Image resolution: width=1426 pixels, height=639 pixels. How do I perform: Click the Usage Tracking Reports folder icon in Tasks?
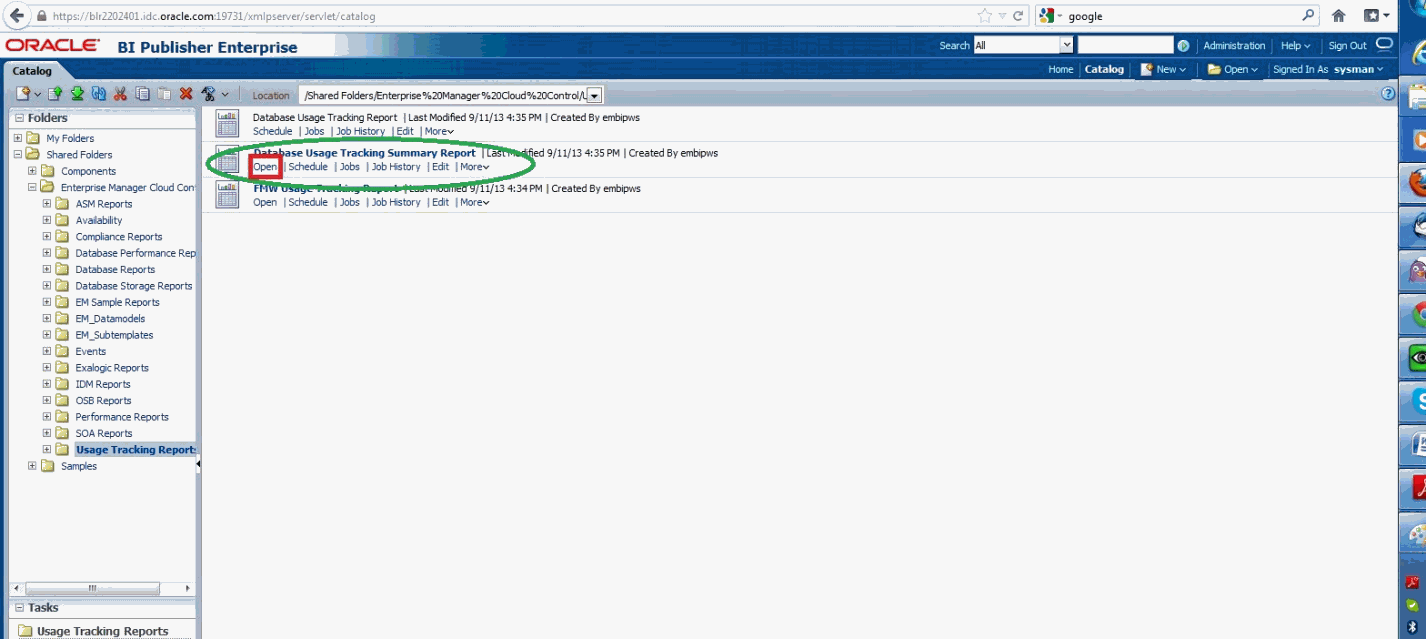25,631
